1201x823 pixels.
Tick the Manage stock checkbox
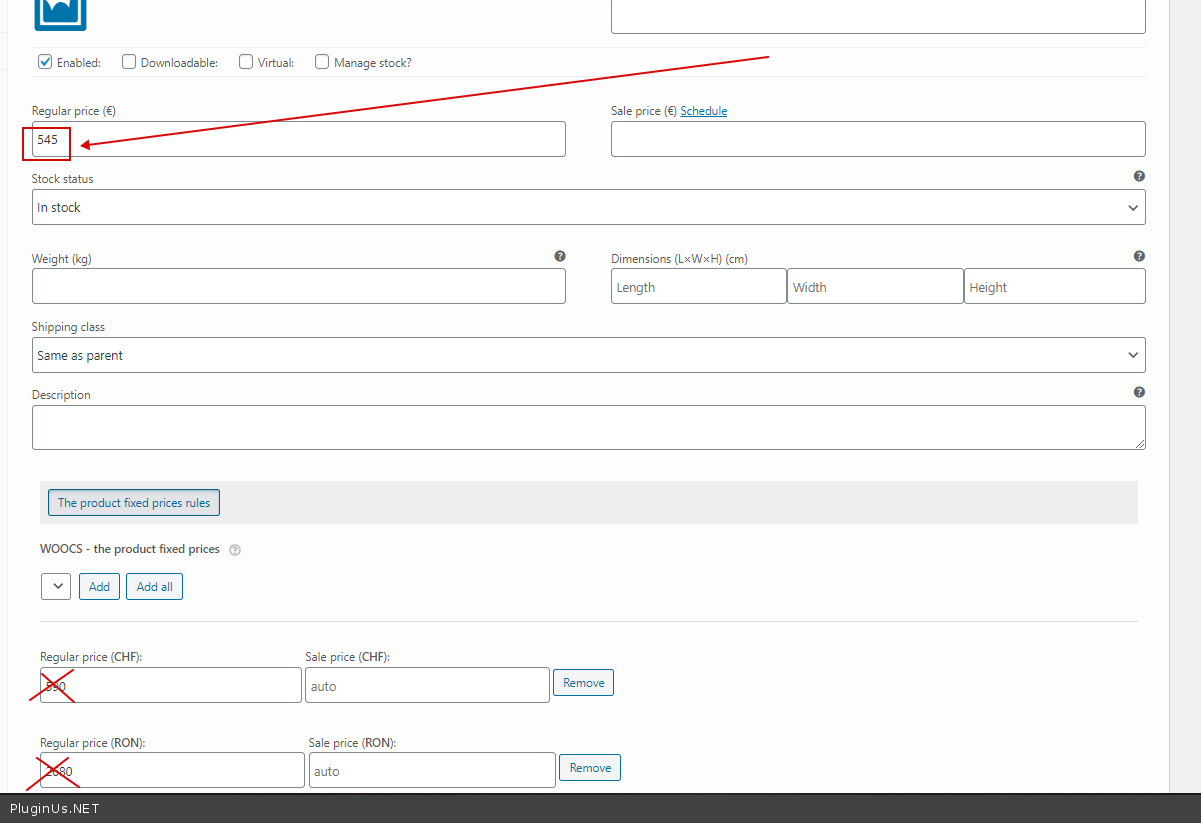click(x=322, y=62)
